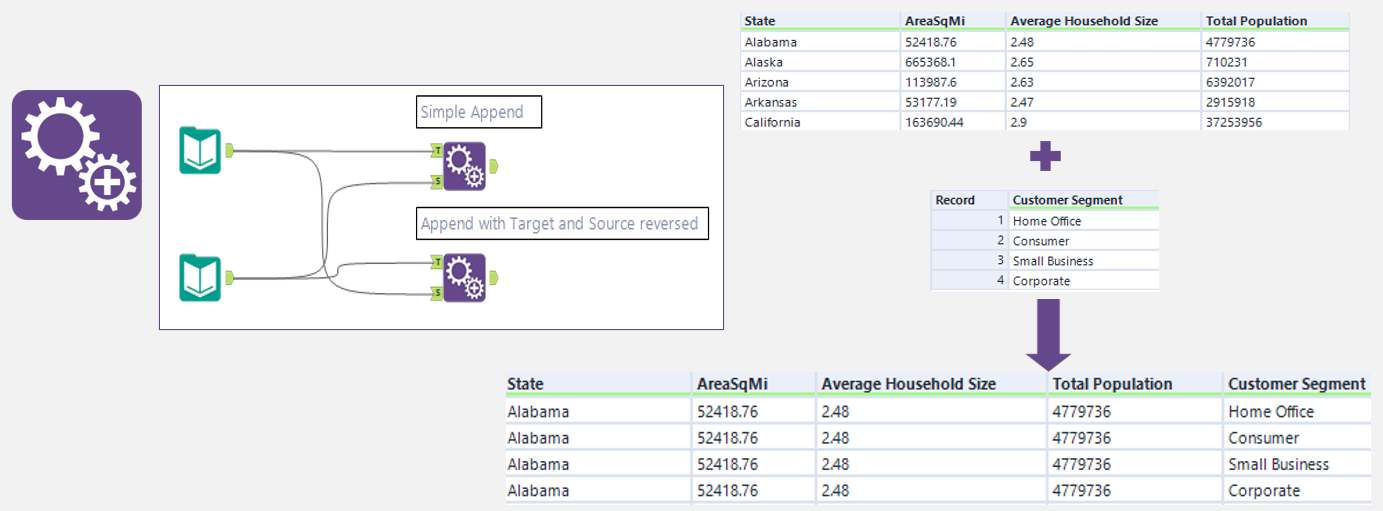Click the purple plus sign between the tables
Viewport: 1383px width, 511px height.
point(1045,156)
